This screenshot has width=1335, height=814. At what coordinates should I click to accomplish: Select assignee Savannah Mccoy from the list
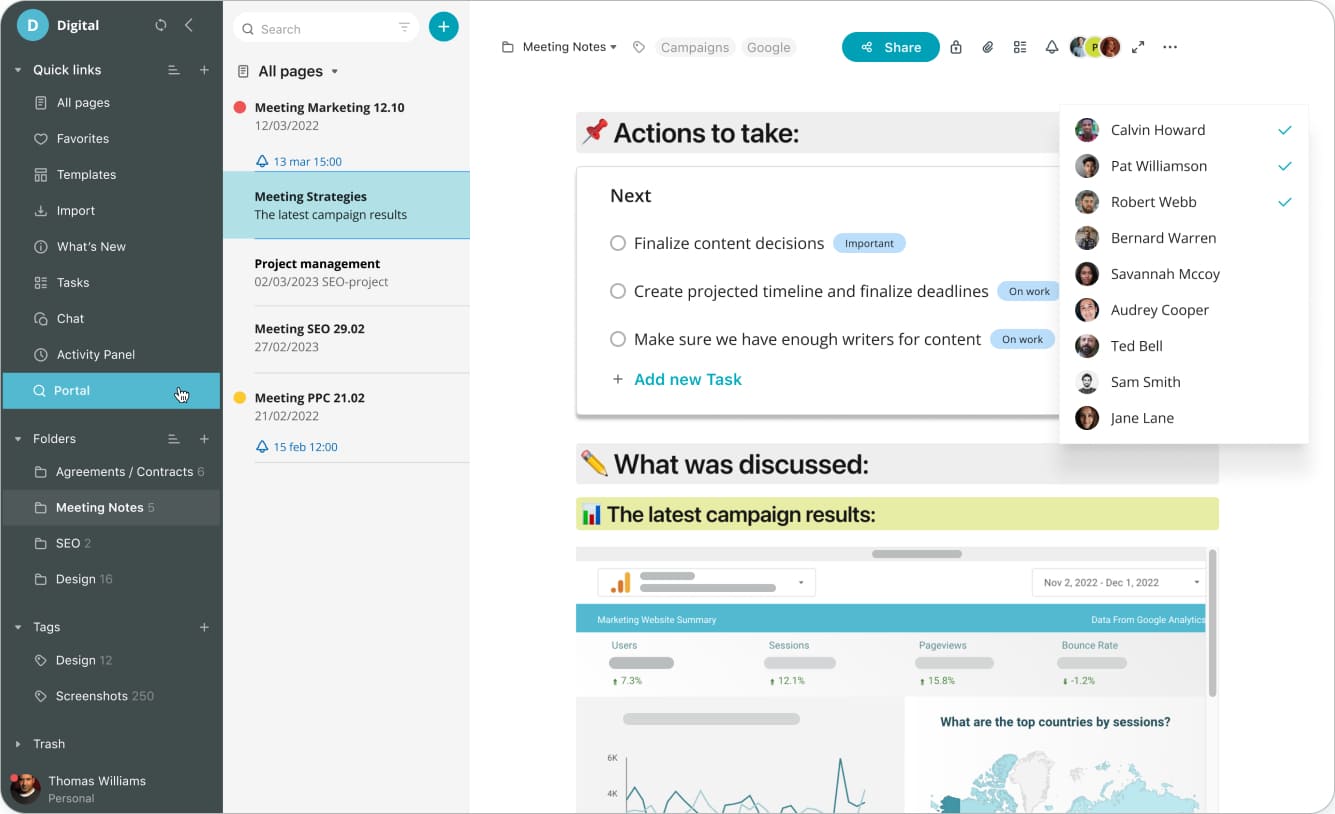[1165, 274]
